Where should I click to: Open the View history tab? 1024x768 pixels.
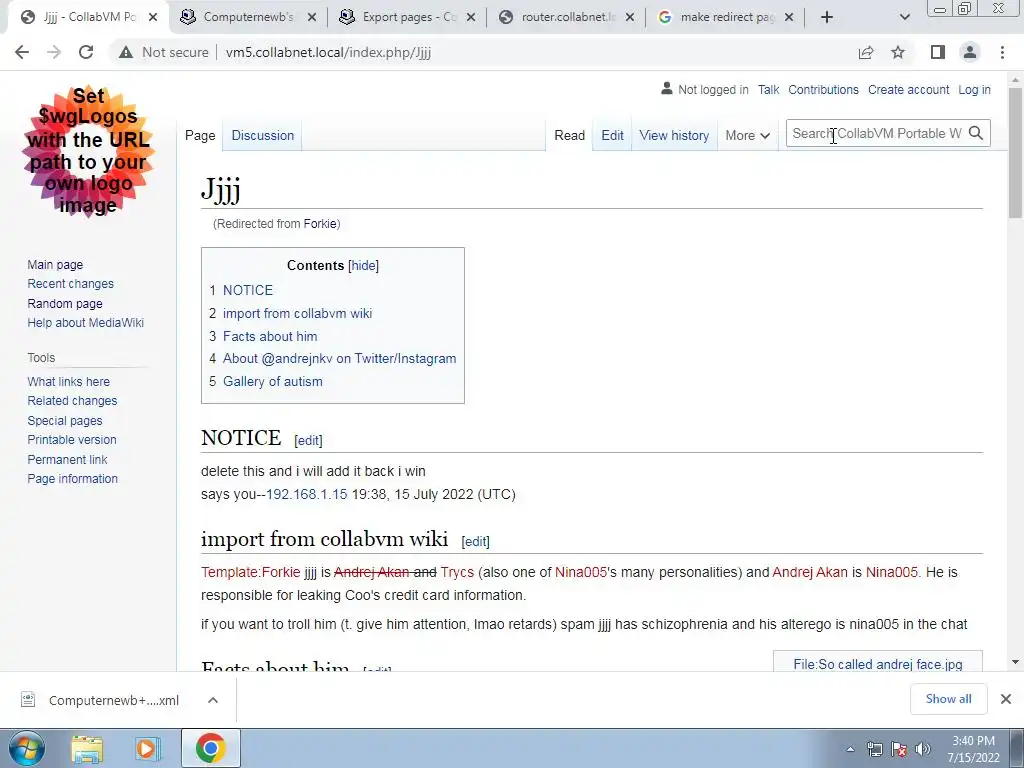point(674,135)
